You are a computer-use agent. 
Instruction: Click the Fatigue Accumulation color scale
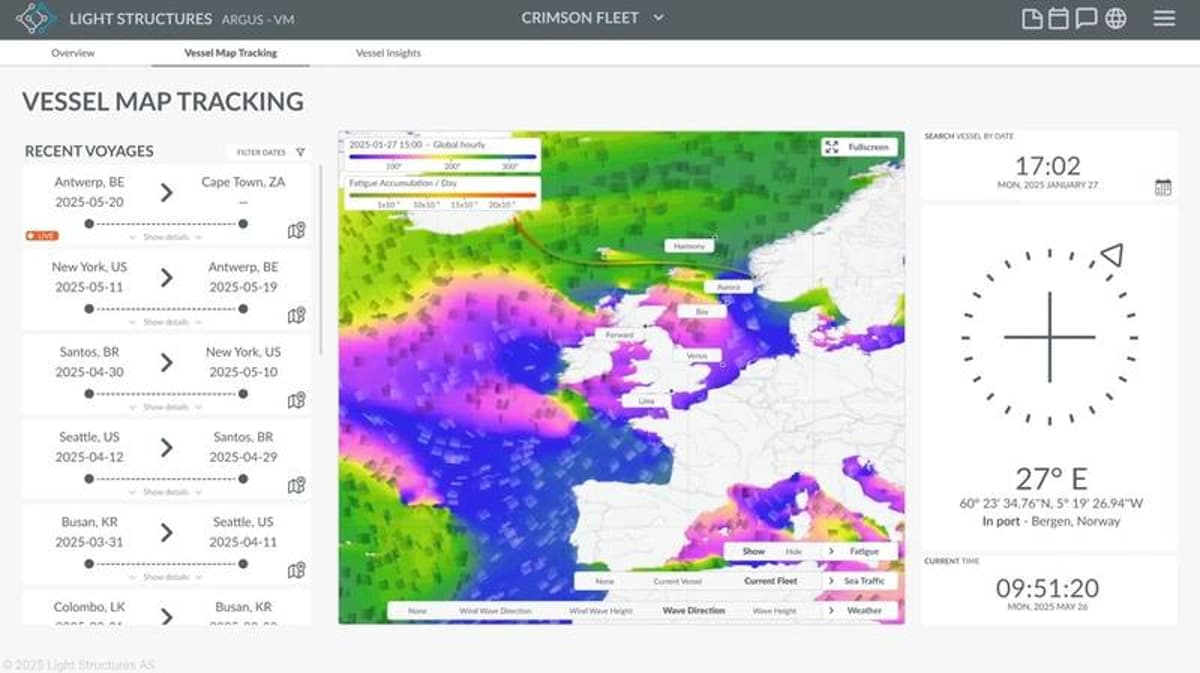coord(440,197)
